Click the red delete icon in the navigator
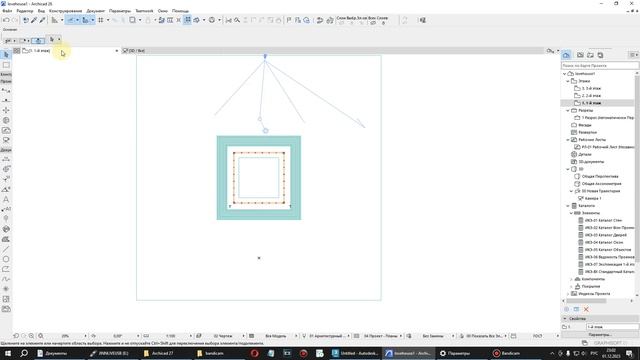The height and width of the screenshot is (360, 640). pyautogui.click(x=586, y=309)
